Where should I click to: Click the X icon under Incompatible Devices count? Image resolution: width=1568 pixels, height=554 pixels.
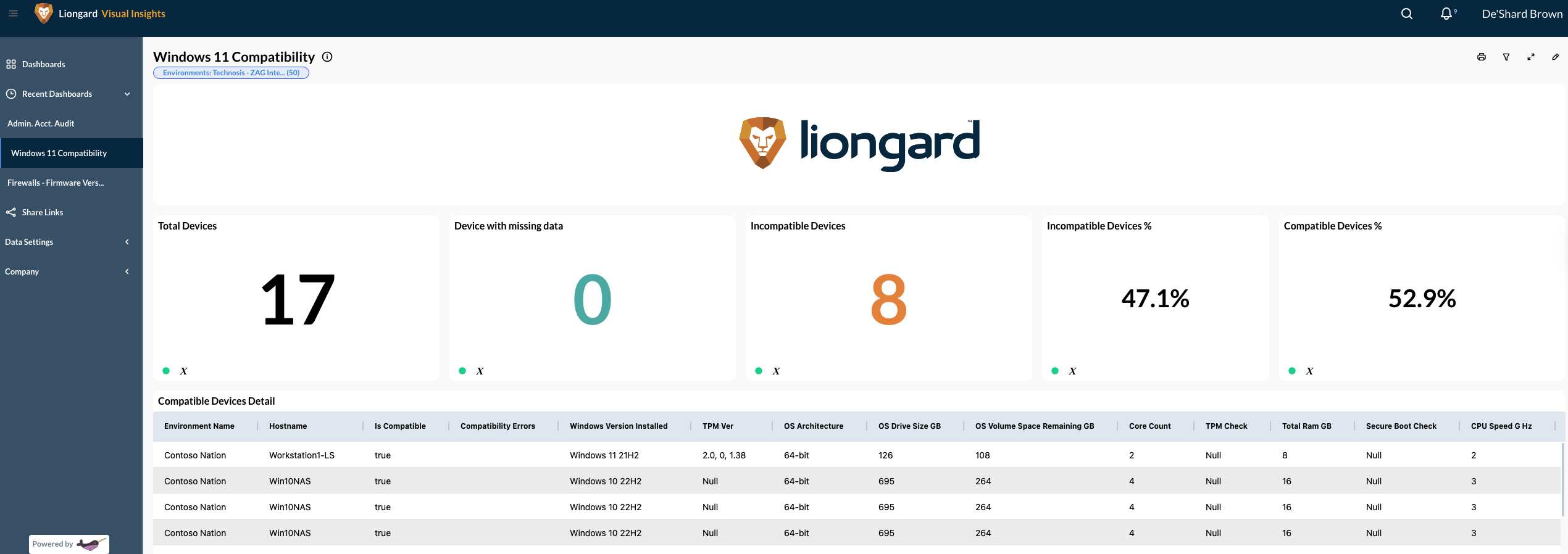(776, 371)
